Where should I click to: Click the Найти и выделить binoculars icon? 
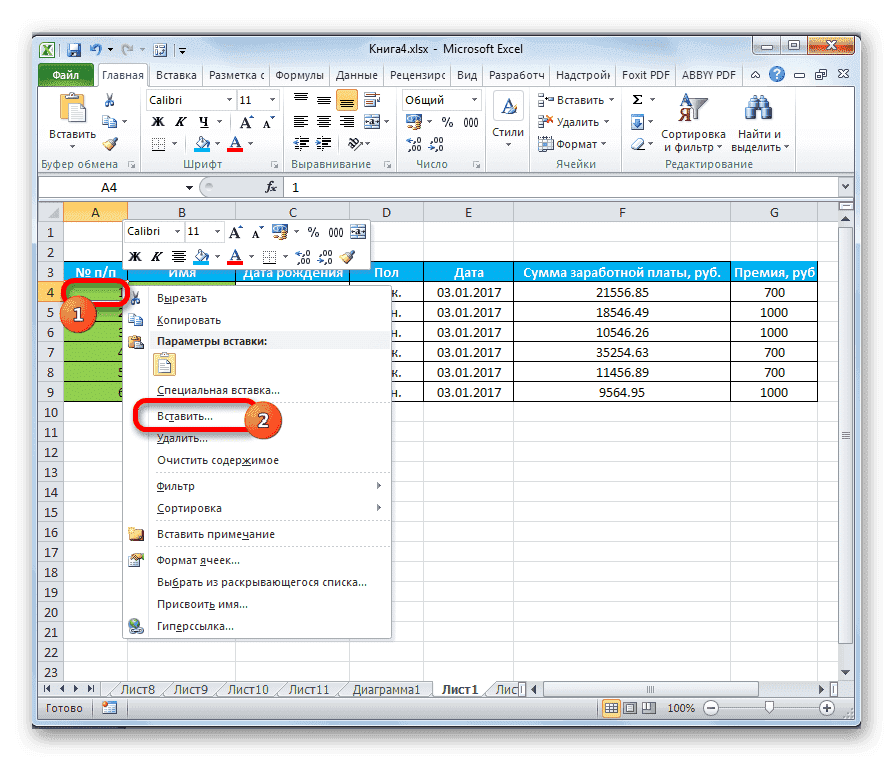pos(757,105)
